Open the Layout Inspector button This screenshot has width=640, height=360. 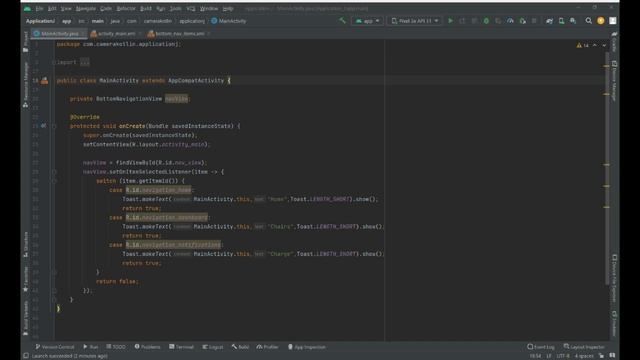coord(584,347)
